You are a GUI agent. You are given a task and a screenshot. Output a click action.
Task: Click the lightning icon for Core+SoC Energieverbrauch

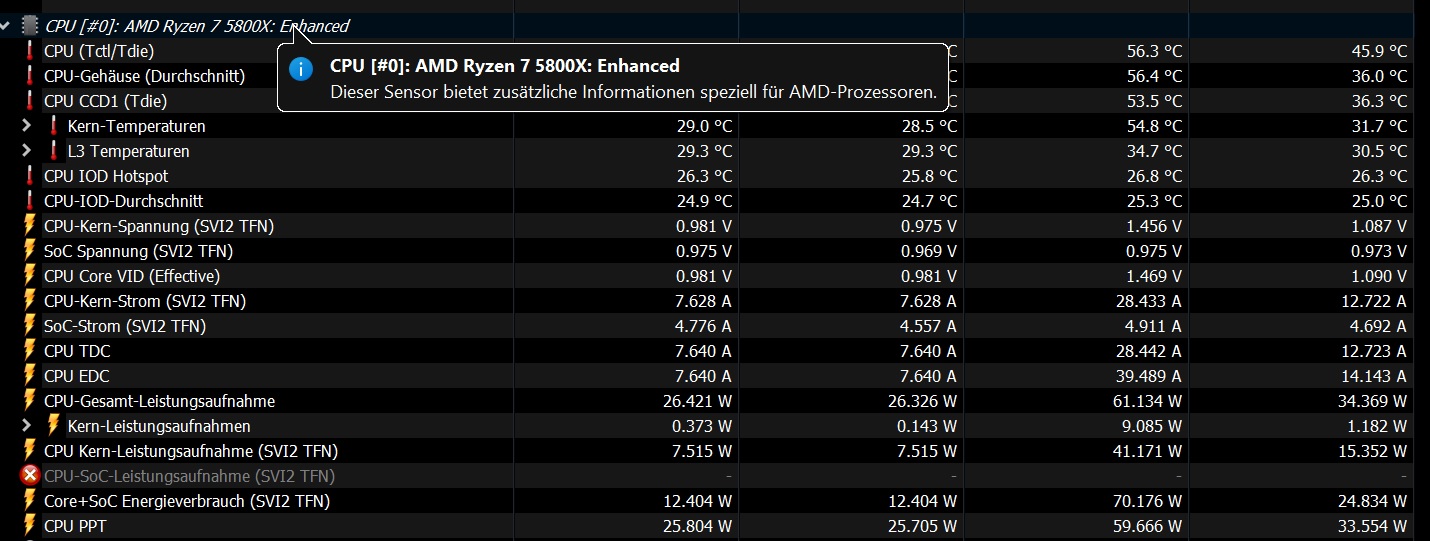click(x=30, y=500)
